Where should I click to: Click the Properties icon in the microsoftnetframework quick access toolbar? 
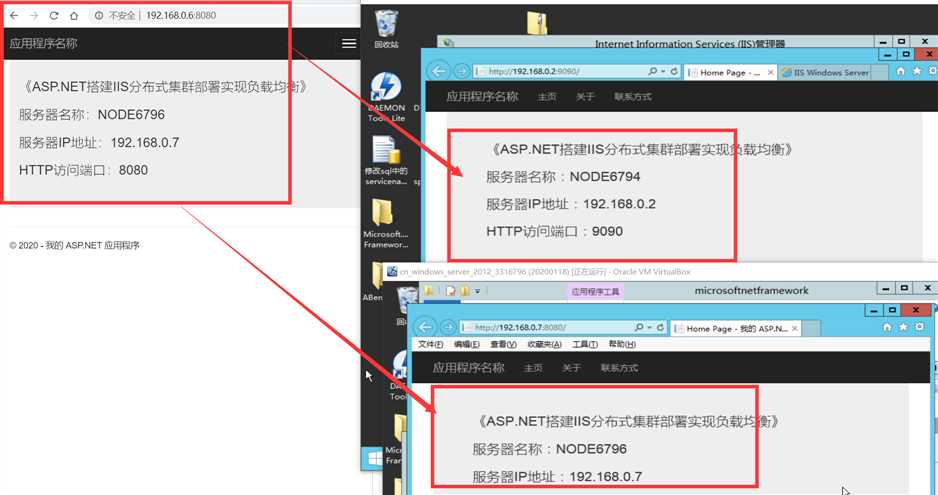450,291
